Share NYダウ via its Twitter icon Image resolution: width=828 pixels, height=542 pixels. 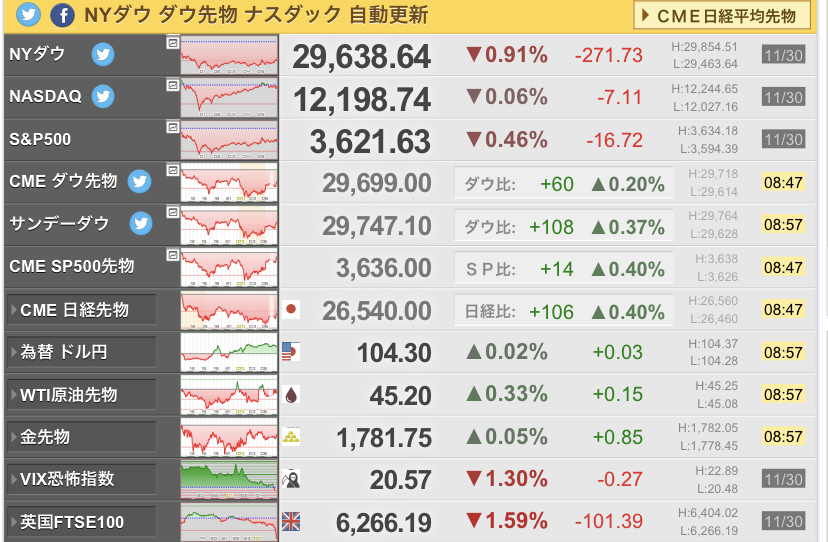point(103,54)
